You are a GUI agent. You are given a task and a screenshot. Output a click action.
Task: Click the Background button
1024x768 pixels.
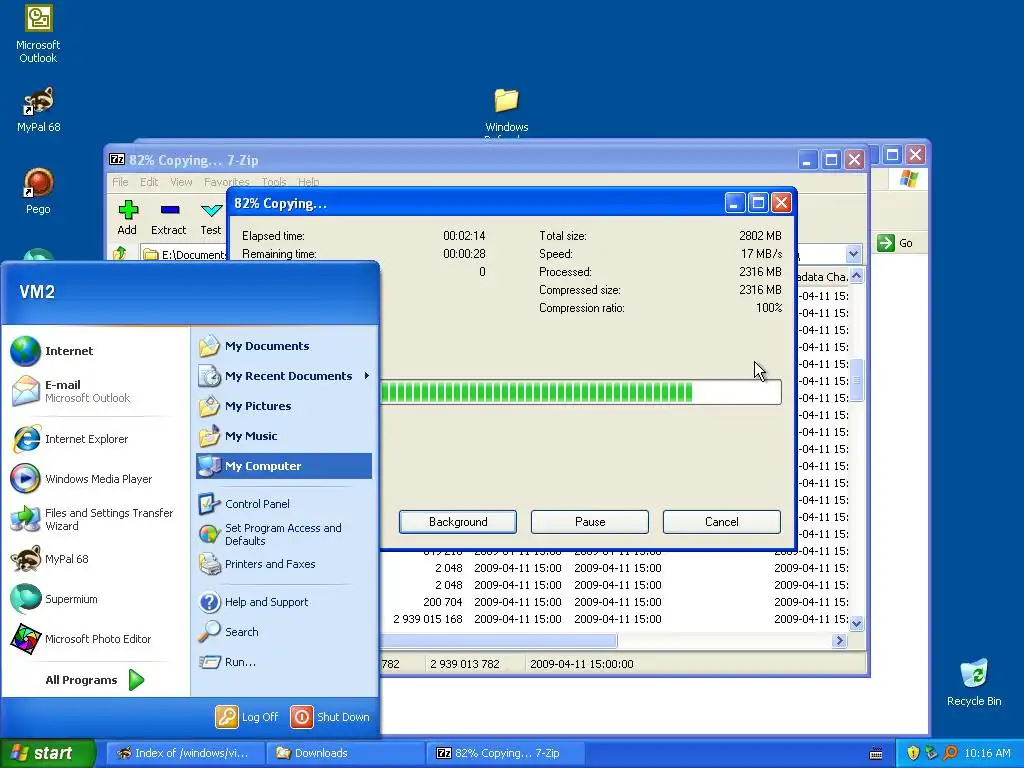click(x=458, y=522)
